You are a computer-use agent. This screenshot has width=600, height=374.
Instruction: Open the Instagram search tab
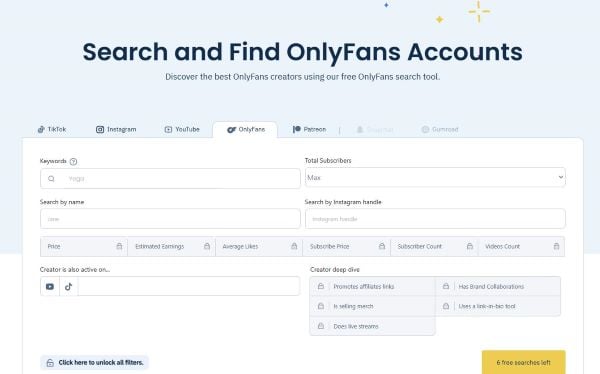pos(116,129)
